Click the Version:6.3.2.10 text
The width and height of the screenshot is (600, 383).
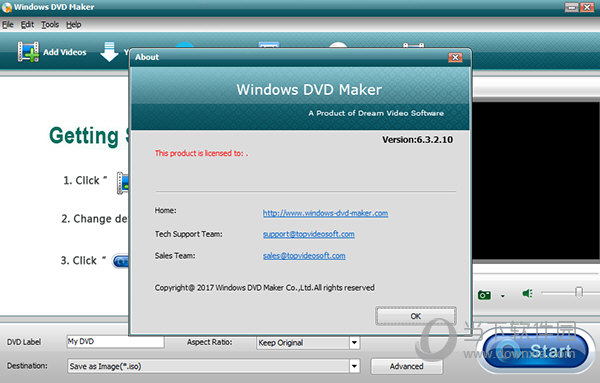click(417, 140)
